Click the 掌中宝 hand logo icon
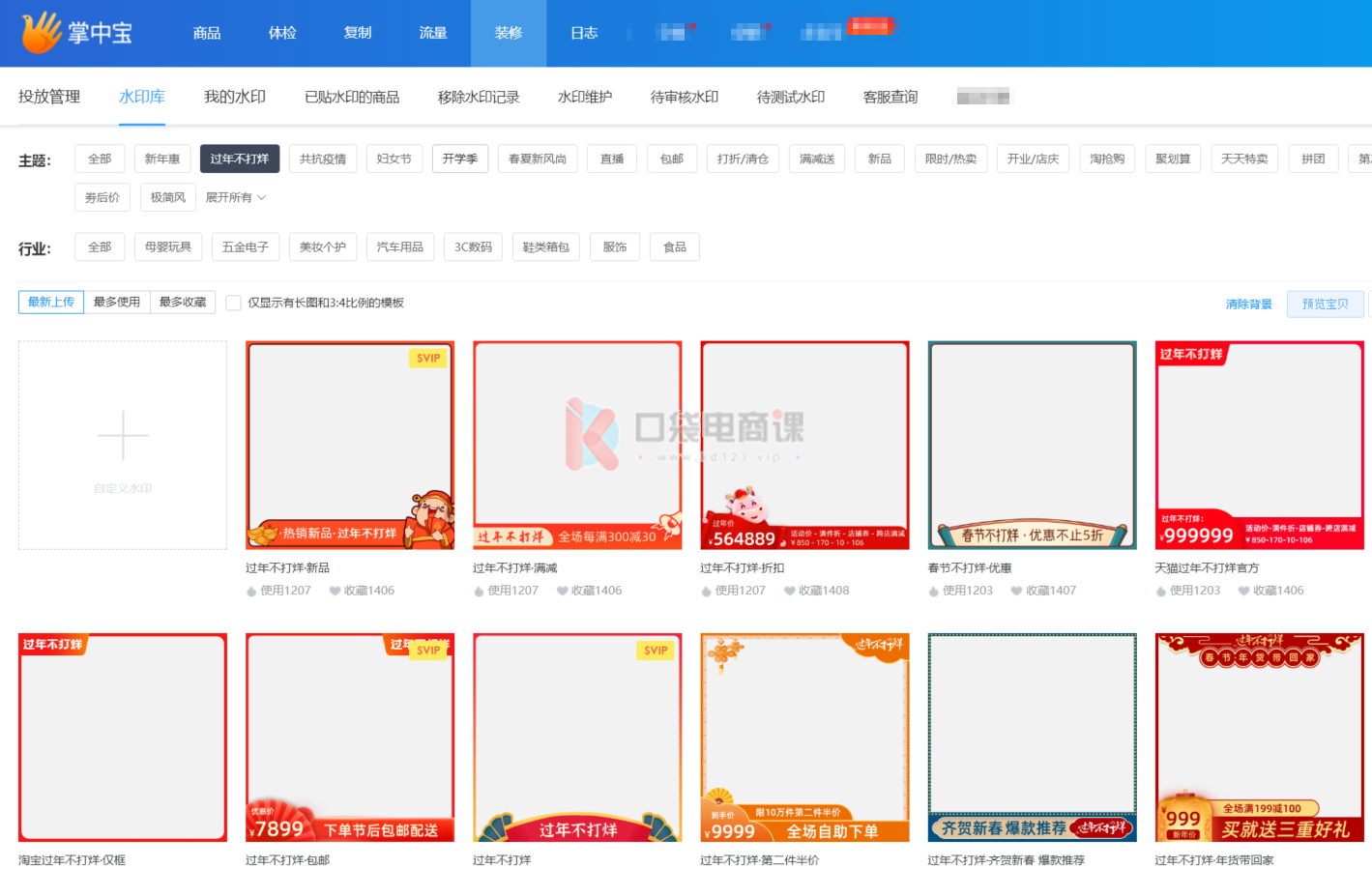Image resolution: width=1372 pixels, height=869 pixels. 41,33
